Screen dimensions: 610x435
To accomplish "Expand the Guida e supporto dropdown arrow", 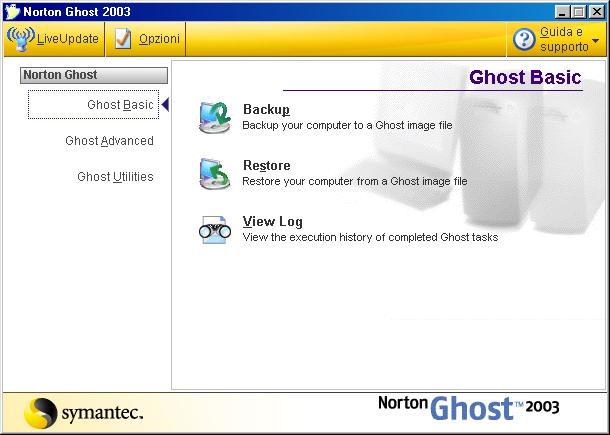I will click(x=595, y=40).
